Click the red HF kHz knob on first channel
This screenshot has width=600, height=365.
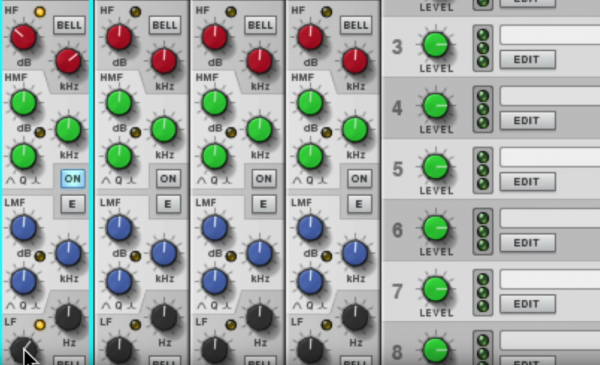[68, 61]
